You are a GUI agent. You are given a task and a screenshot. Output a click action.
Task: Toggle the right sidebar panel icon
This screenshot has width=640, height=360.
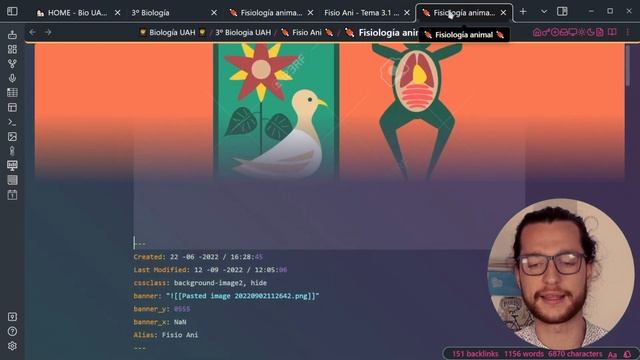[562, 11]
